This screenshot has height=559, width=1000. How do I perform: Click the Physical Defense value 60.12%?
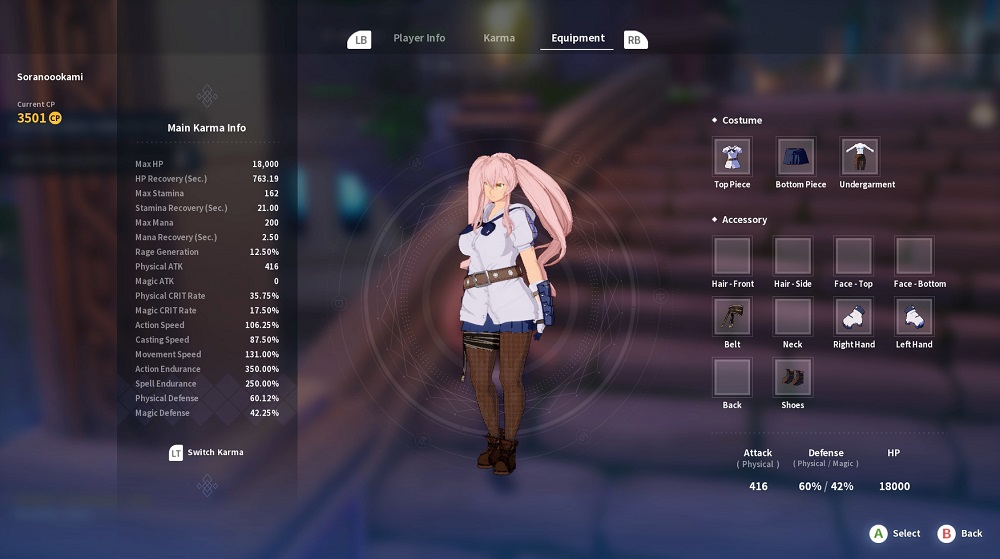(x=264, y=398)
